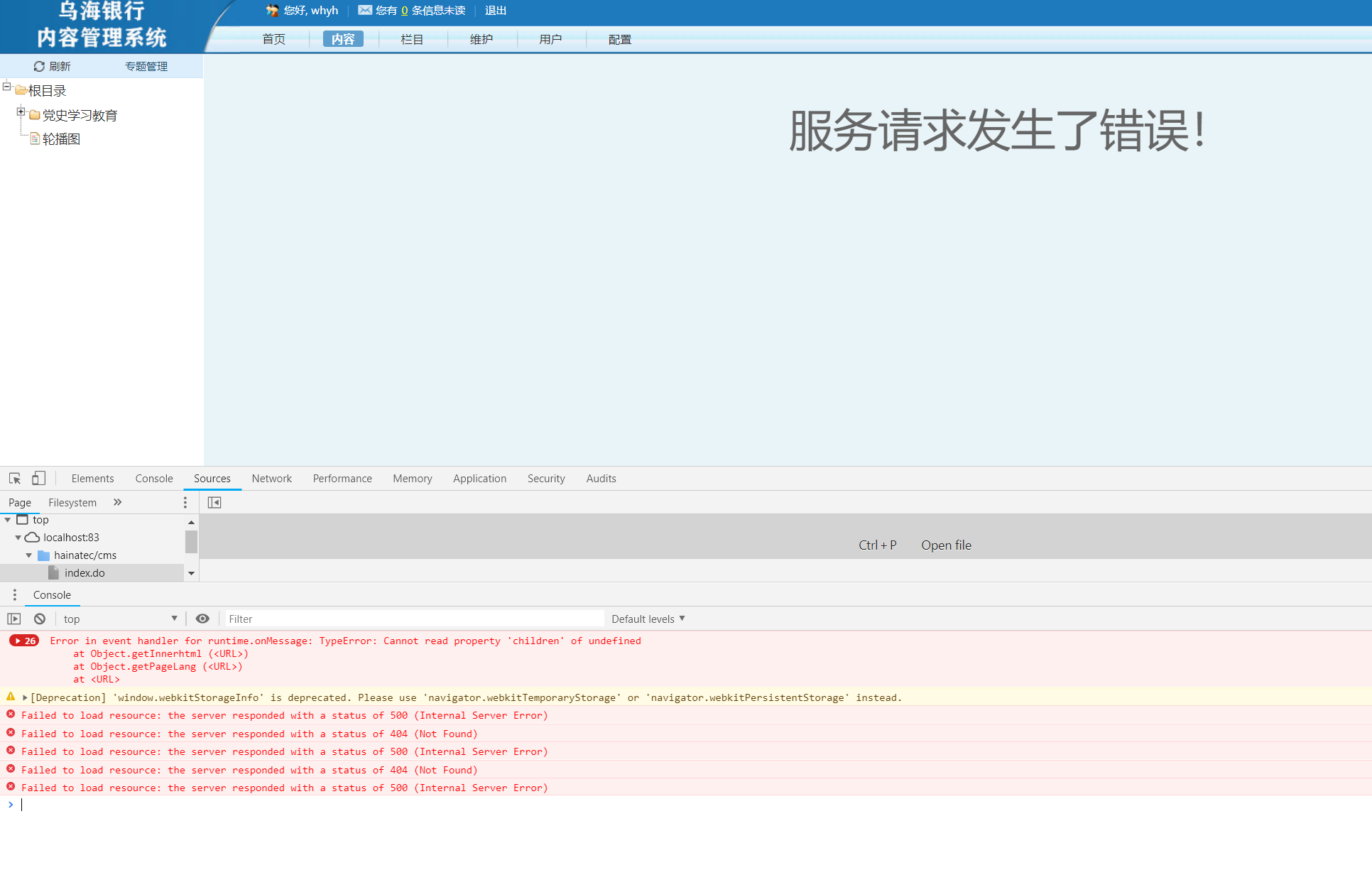
Task: Click the index.do file in tree
Action: pos(85,573)
